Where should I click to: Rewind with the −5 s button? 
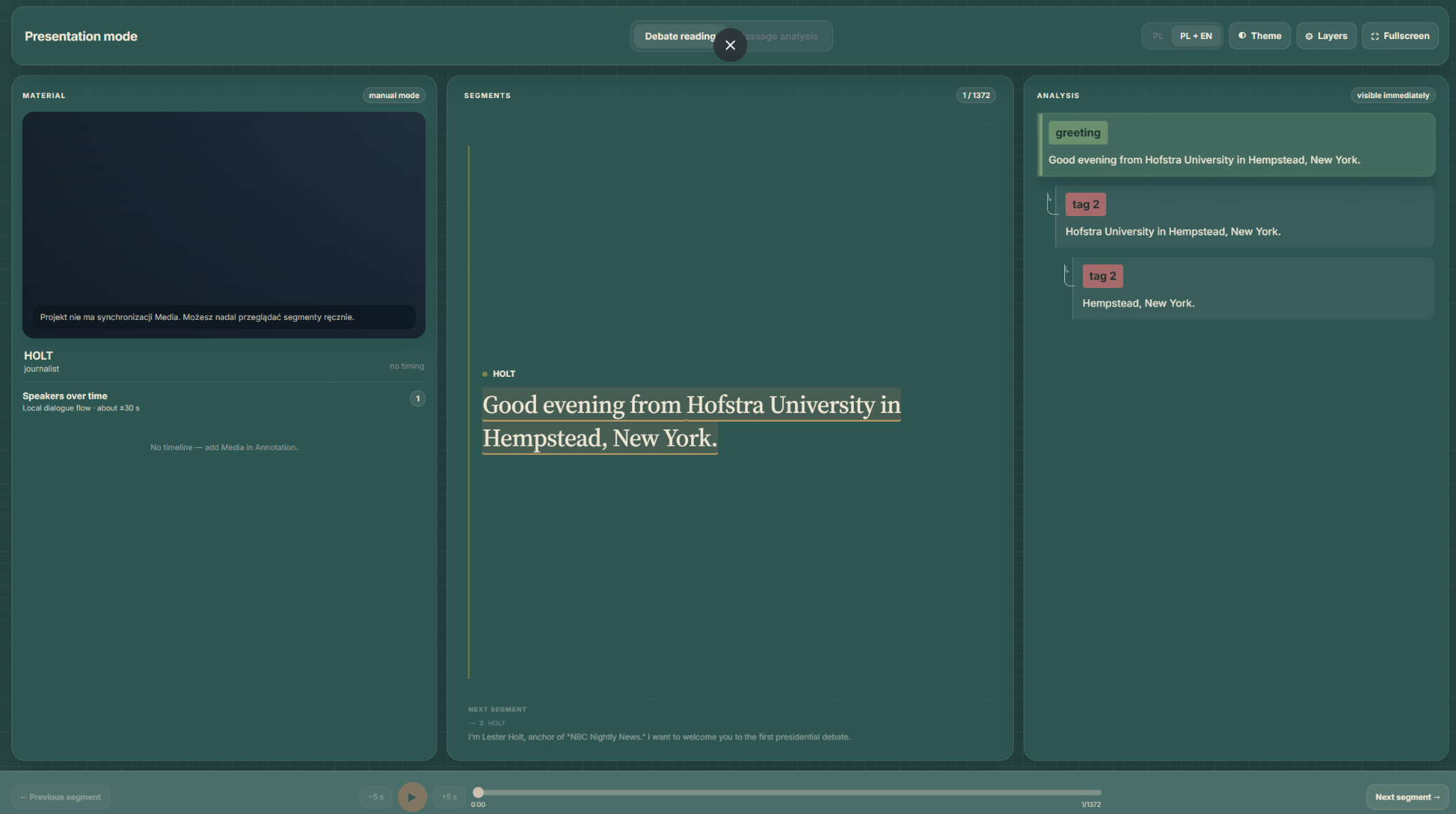tap(376, 797)
